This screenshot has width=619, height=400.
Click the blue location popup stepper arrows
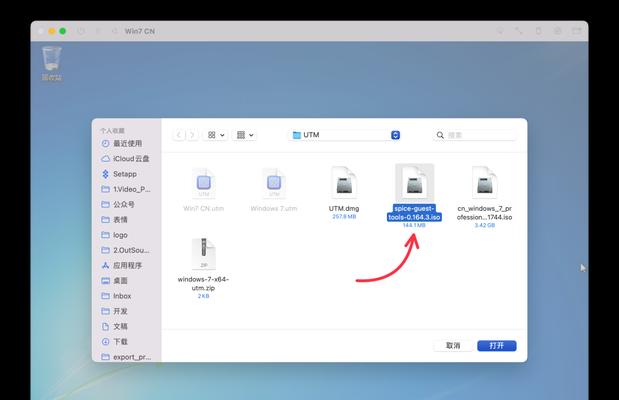click(x=396, y=135)
